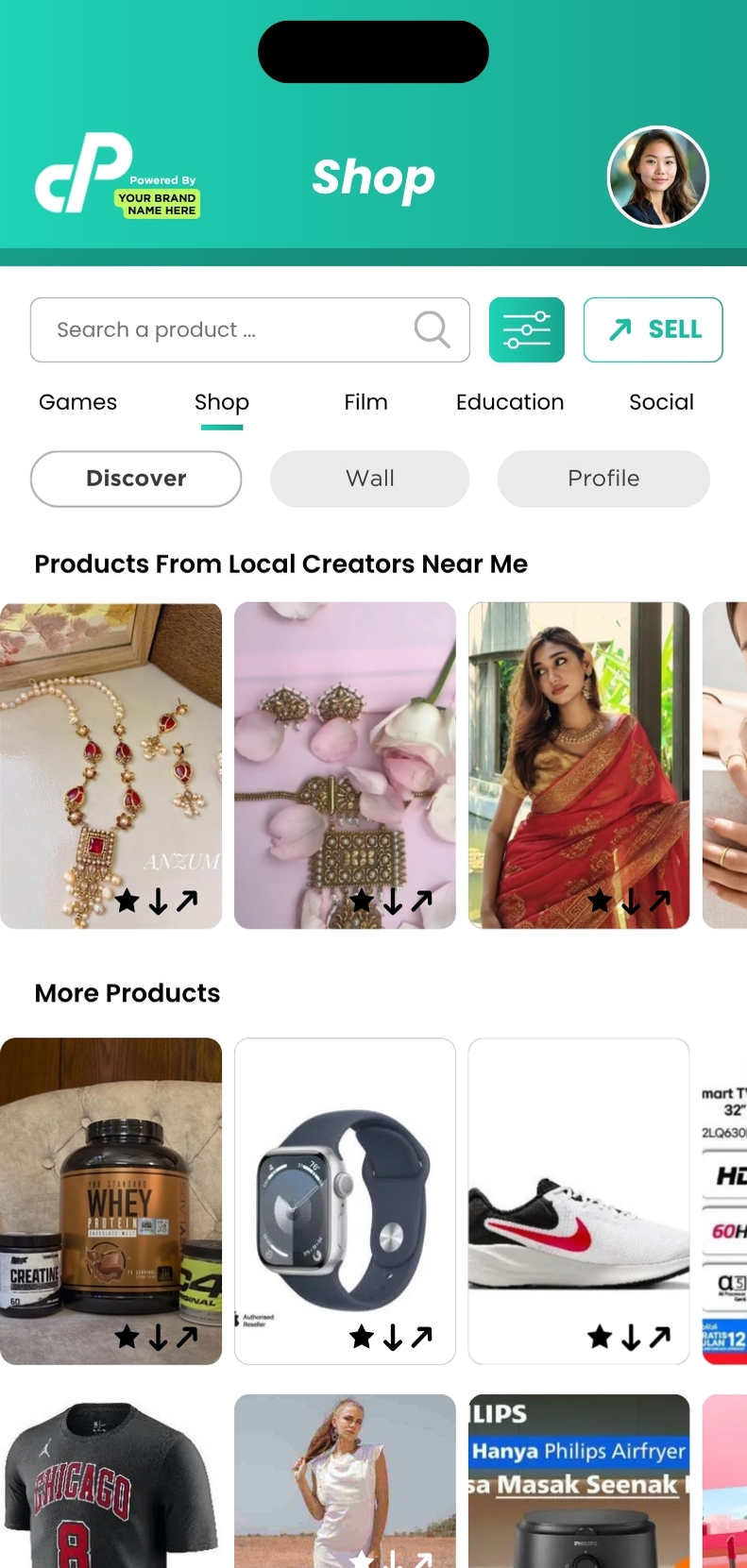The width and height of the screenshot is (747, 1568).
Task: Click the search magnifier icon
Action: [432, 329]
